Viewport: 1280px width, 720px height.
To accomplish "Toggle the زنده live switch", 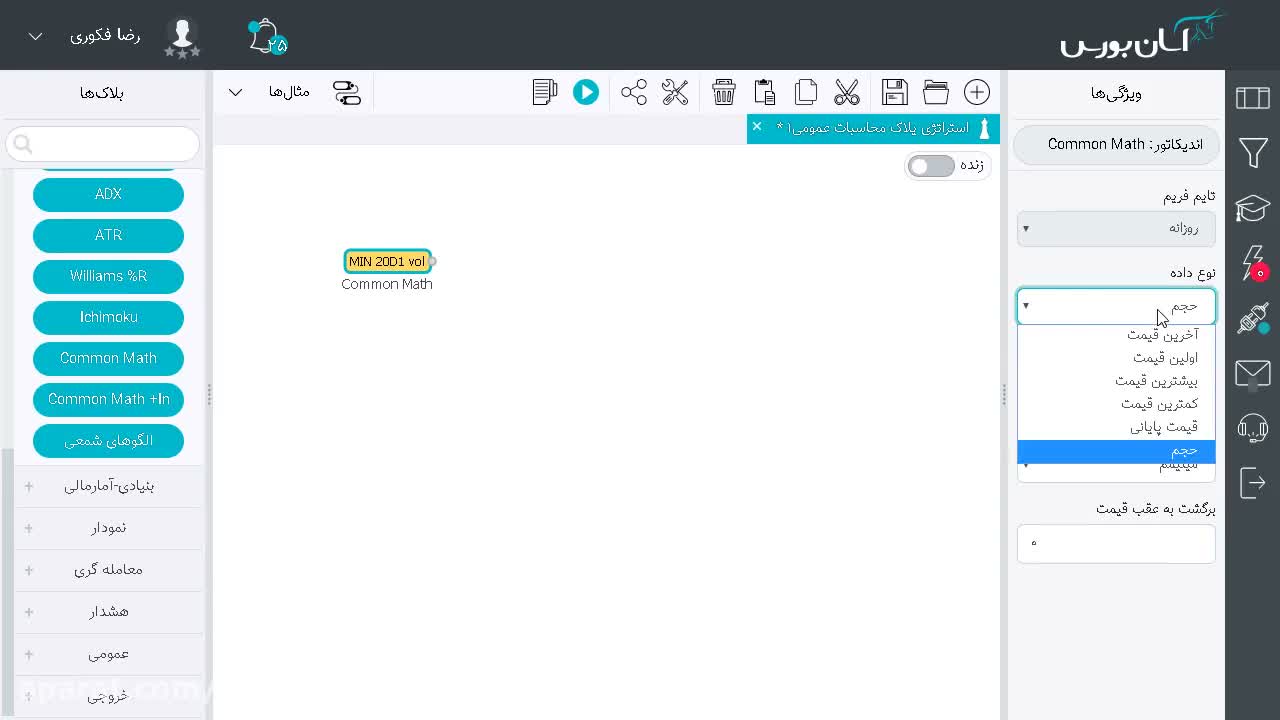I will point(931,166).
